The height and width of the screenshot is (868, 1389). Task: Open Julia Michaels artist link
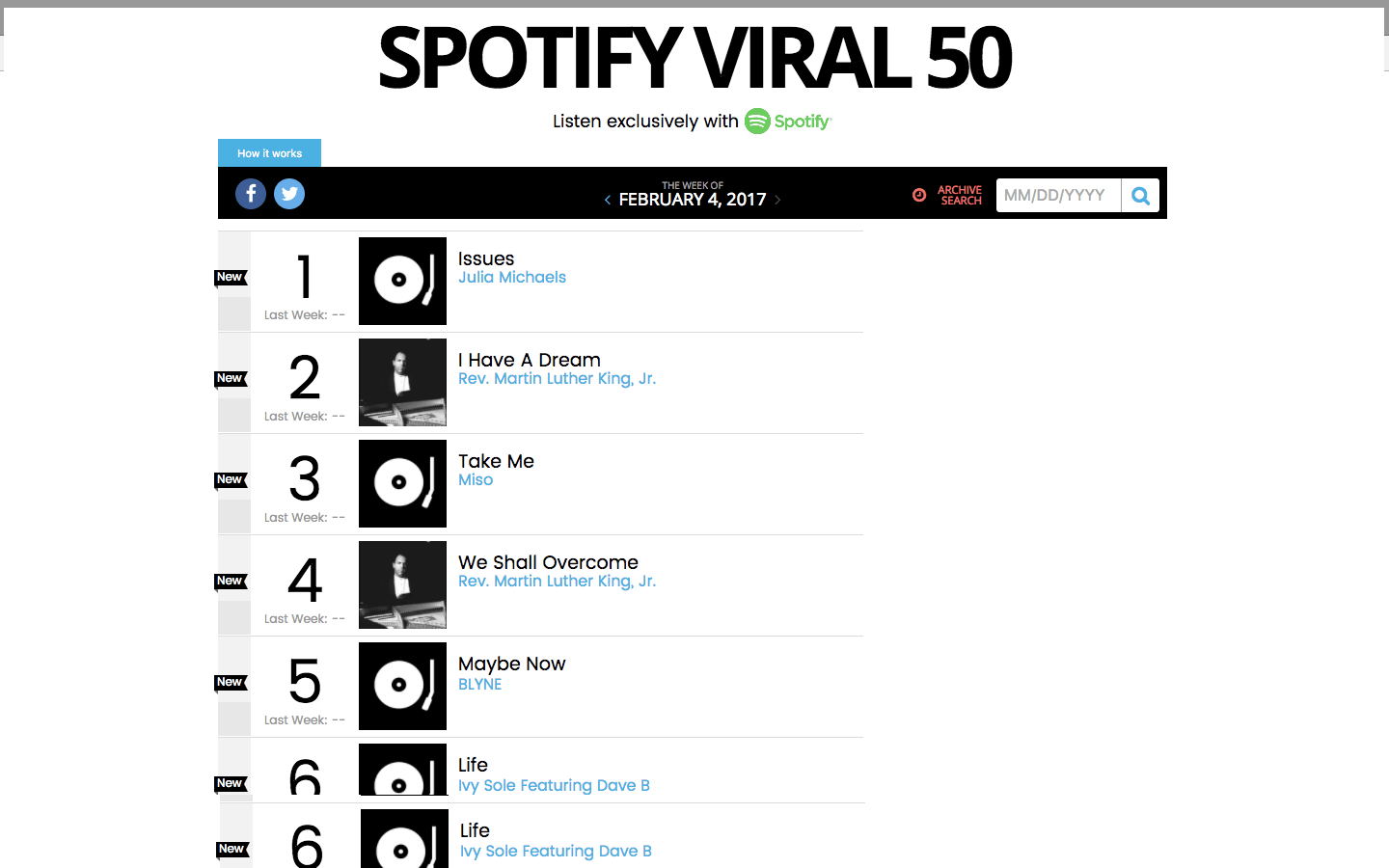point(512,278)
